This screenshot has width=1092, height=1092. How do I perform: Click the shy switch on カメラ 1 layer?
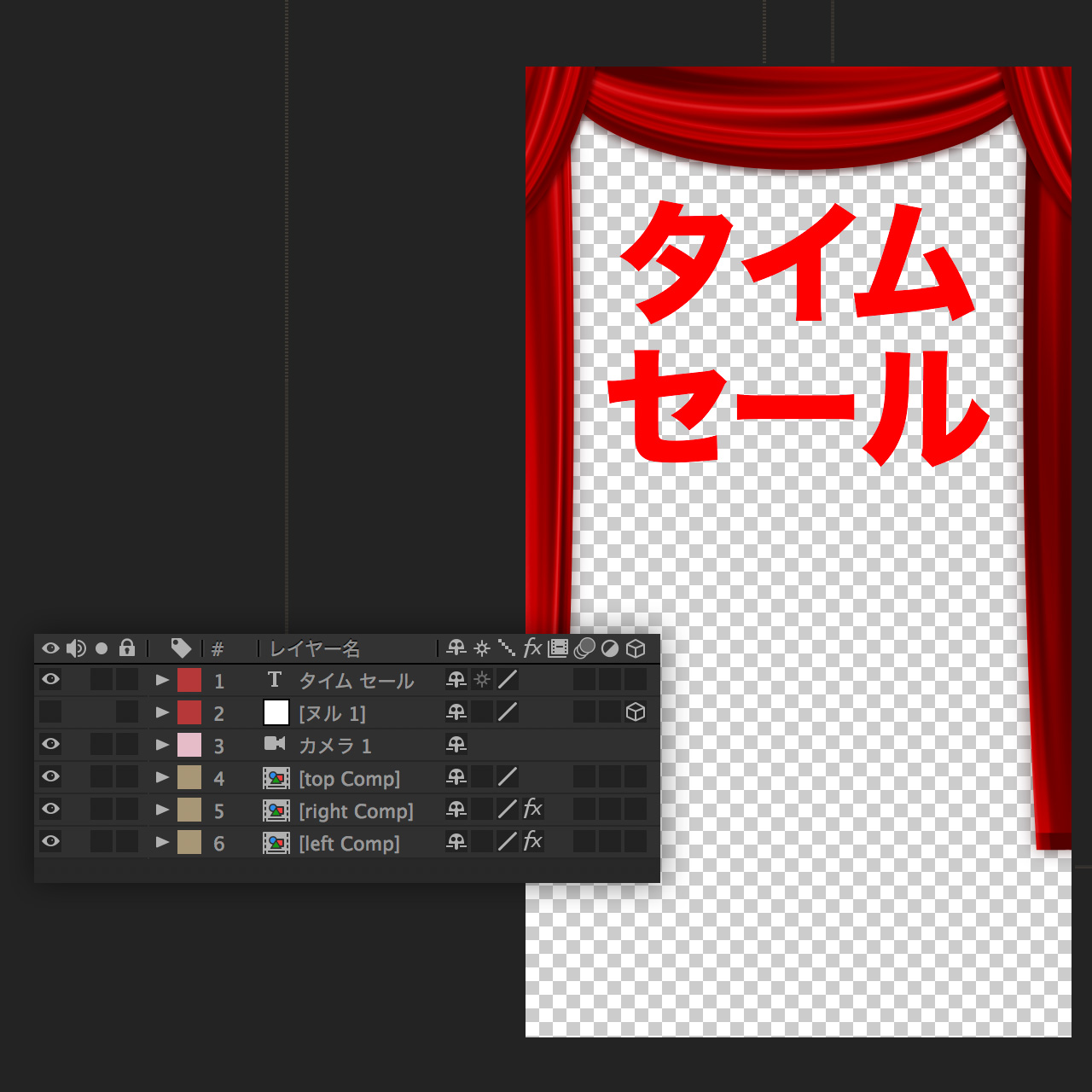[456, 745]
